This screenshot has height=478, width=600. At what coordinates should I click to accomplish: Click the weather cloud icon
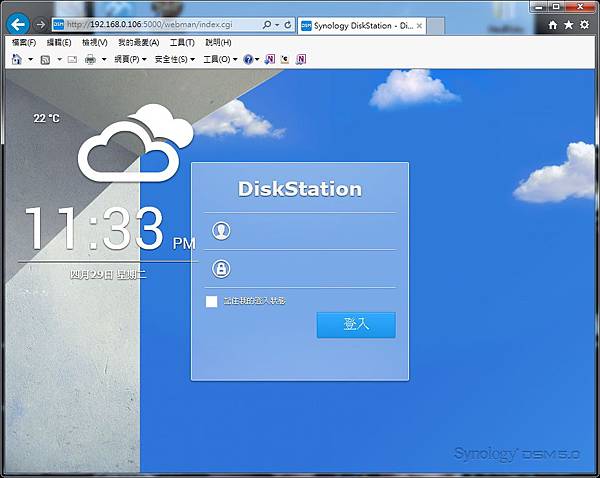click(136, 143)
